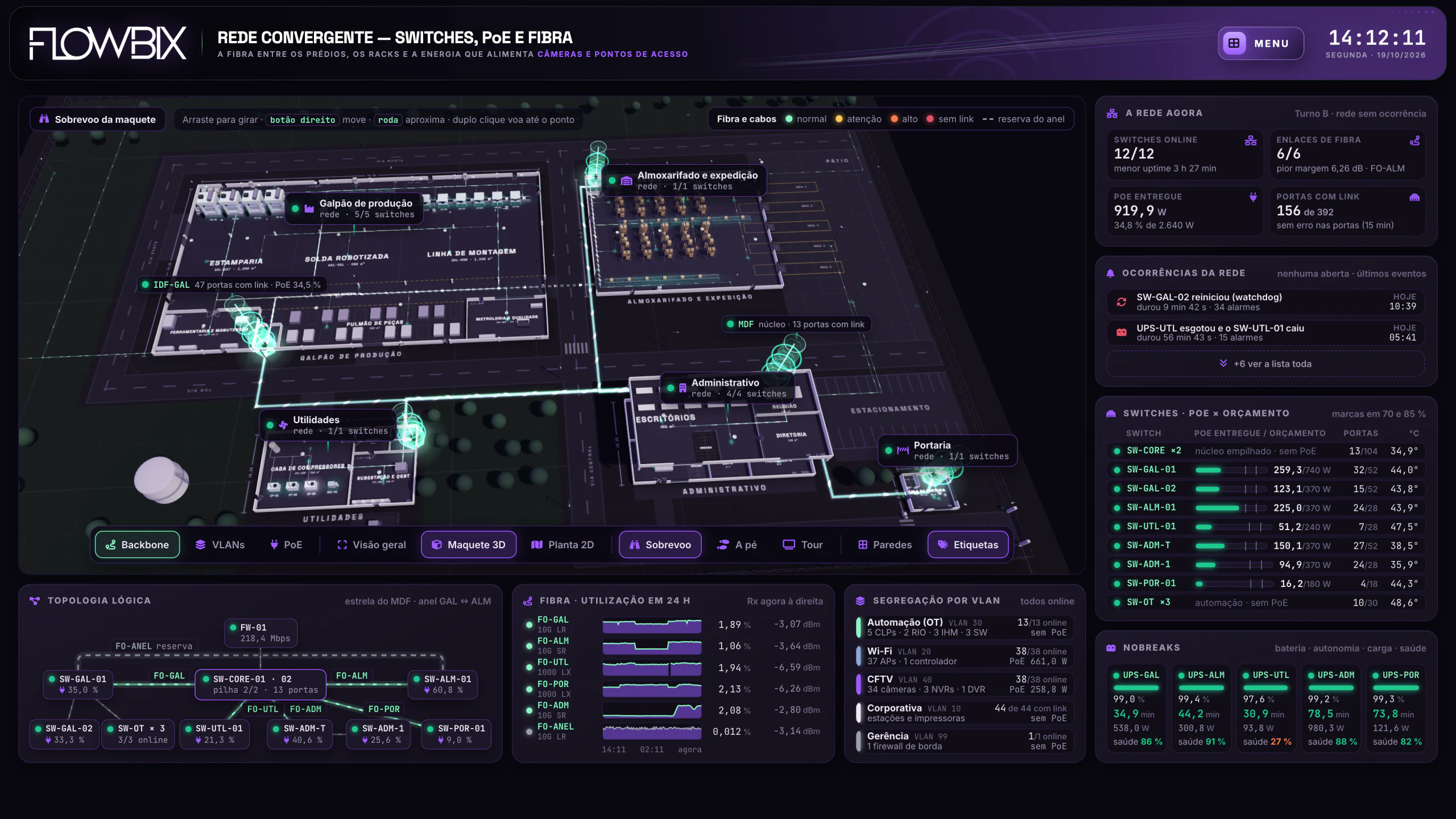Open the MENU grid icon
The width and height of the screenshot is (1456, 819).
point(1234,43)
